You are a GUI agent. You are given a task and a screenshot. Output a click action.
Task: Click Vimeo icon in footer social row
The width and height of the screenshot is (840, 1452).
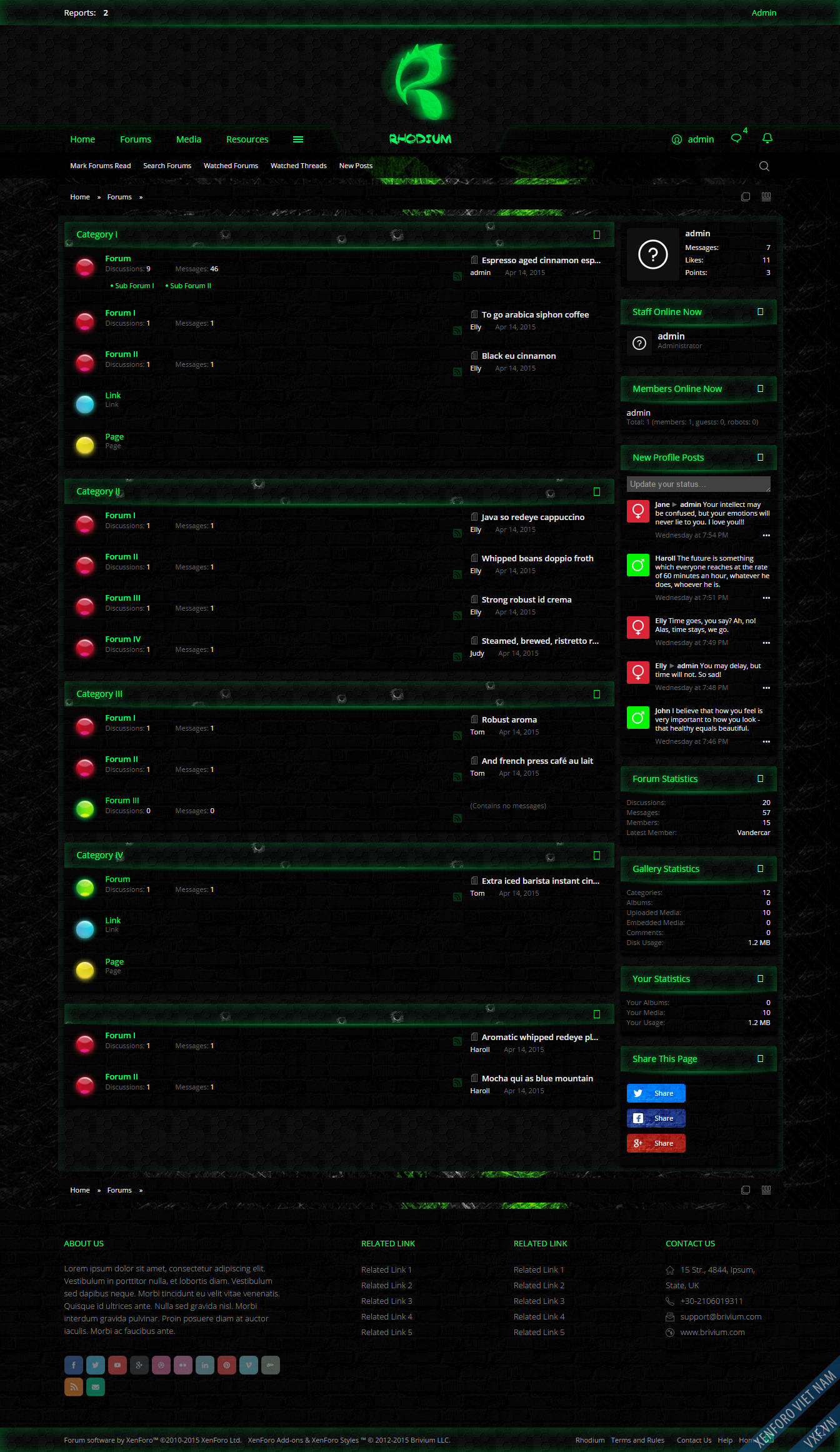(x=249, y=1365)
